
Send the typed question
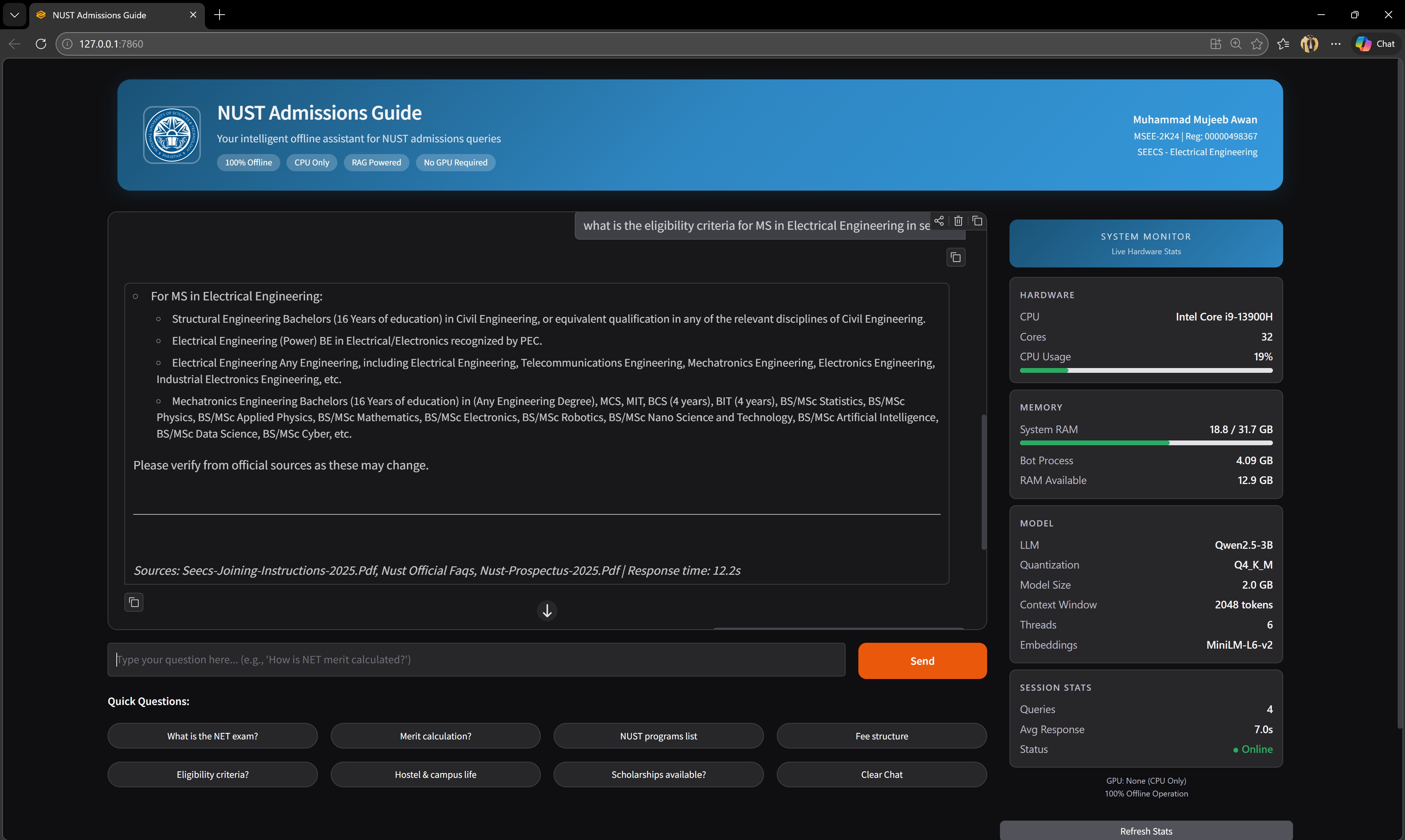[x=922, y=661]
